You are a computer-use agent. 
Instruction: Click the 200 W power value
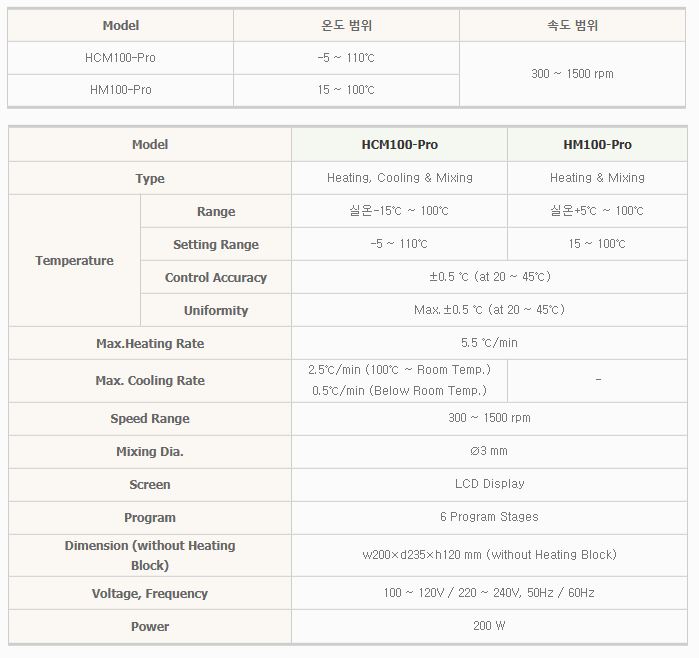pos(489,626)
